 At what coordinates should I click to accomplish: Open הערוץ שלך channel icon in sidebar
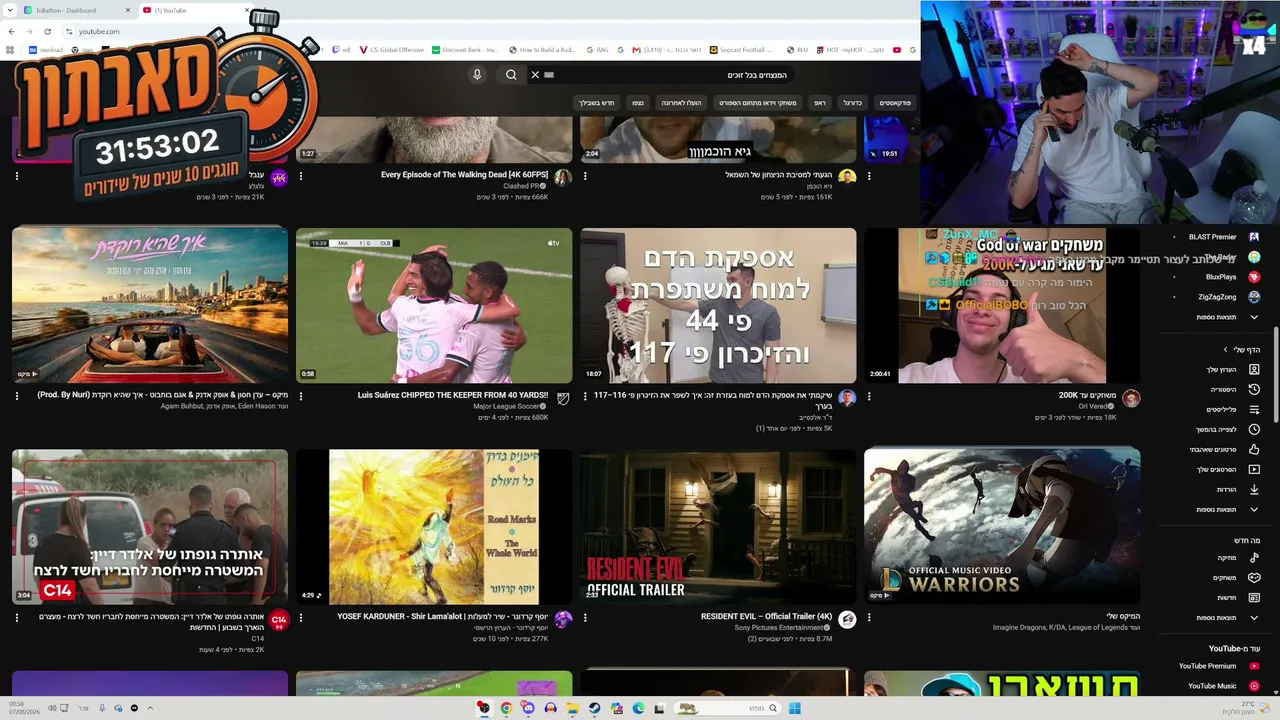tap(1254, 370)
